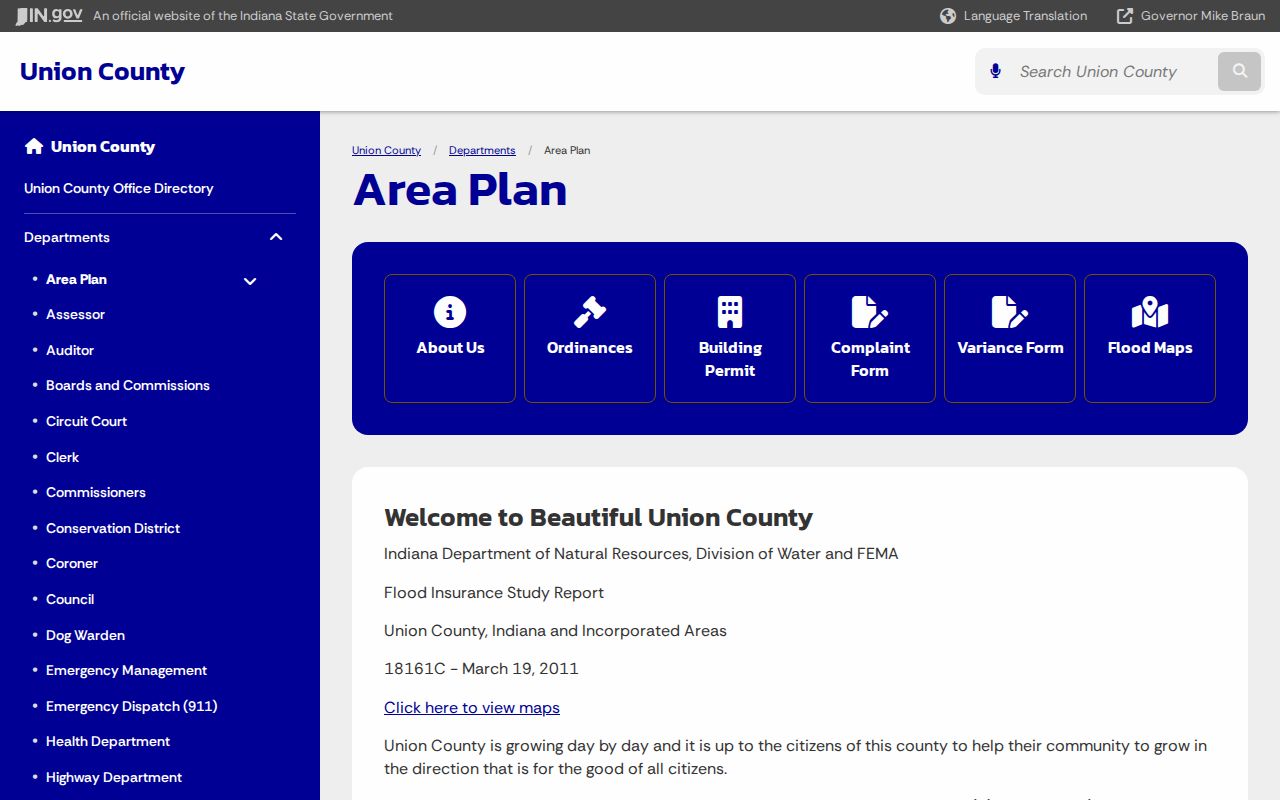Follow 'Click here to view maps' link
Screen dimensions: 1280x800
tap(472, 707)
